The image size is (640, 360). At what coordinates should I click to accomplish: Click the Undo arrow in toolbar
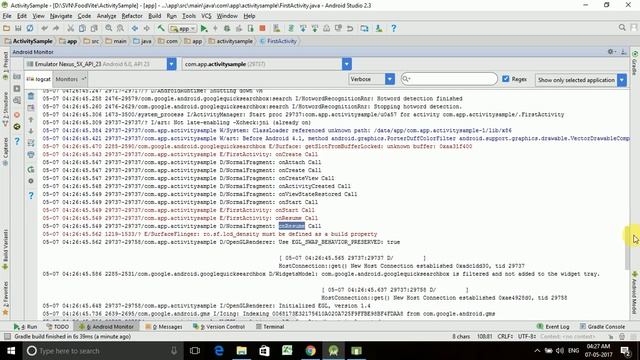pos(44,28)
